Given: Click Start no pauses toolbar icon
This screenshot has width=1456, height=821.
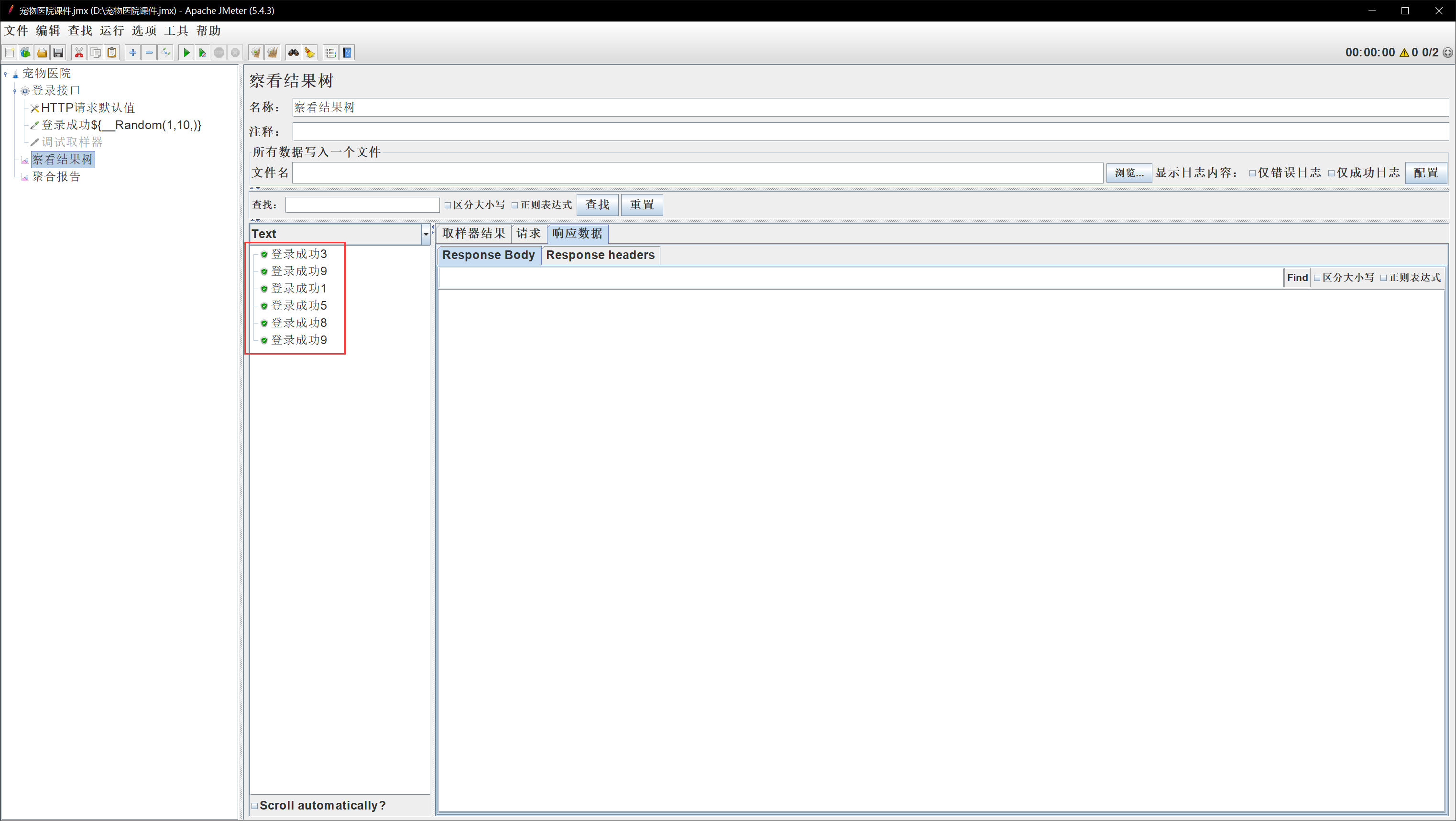Looking at the screenshot, I should coord(202,53).
